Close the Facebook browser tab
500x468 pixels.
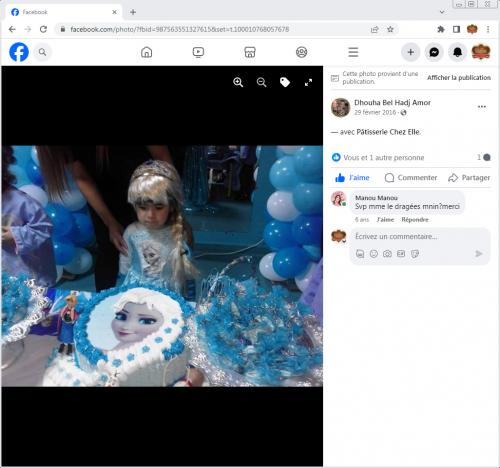(x=114, y=12)
